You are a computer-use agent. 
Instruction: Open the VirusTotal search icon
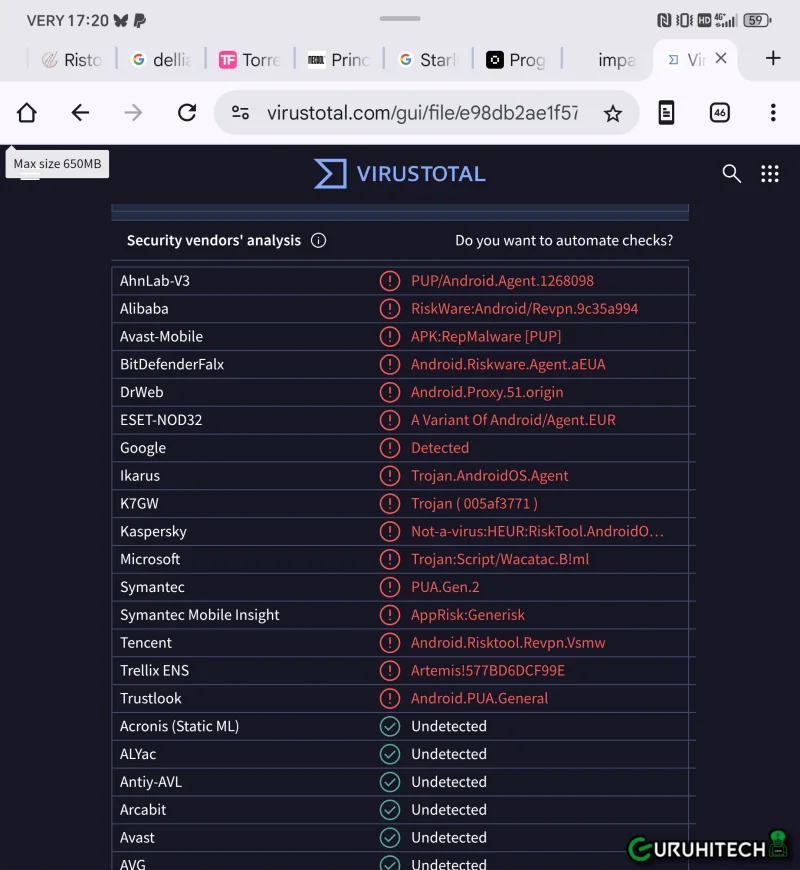(731, 174)
